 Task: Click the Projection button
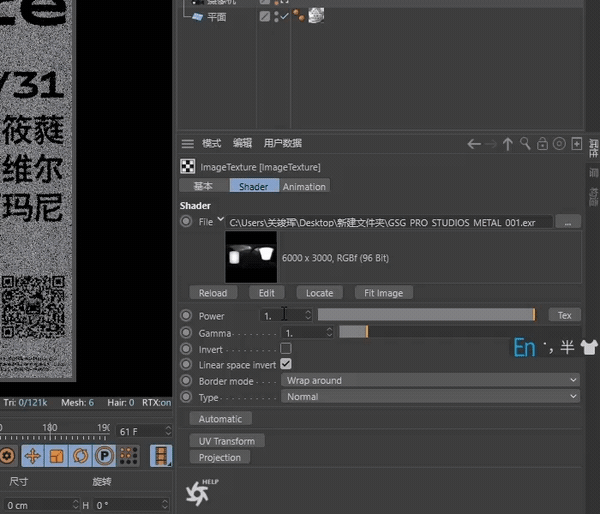220,457
